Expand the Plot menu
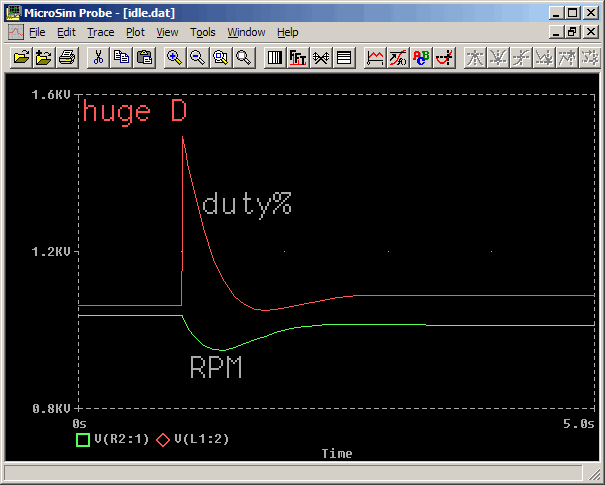 pos(135,32)
